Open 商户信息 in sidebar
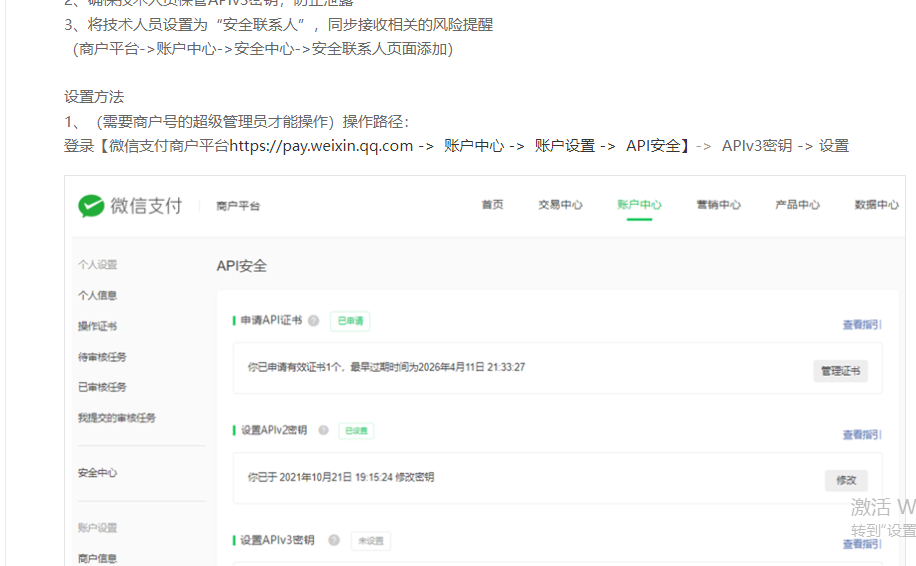 [x=98, y=558]
